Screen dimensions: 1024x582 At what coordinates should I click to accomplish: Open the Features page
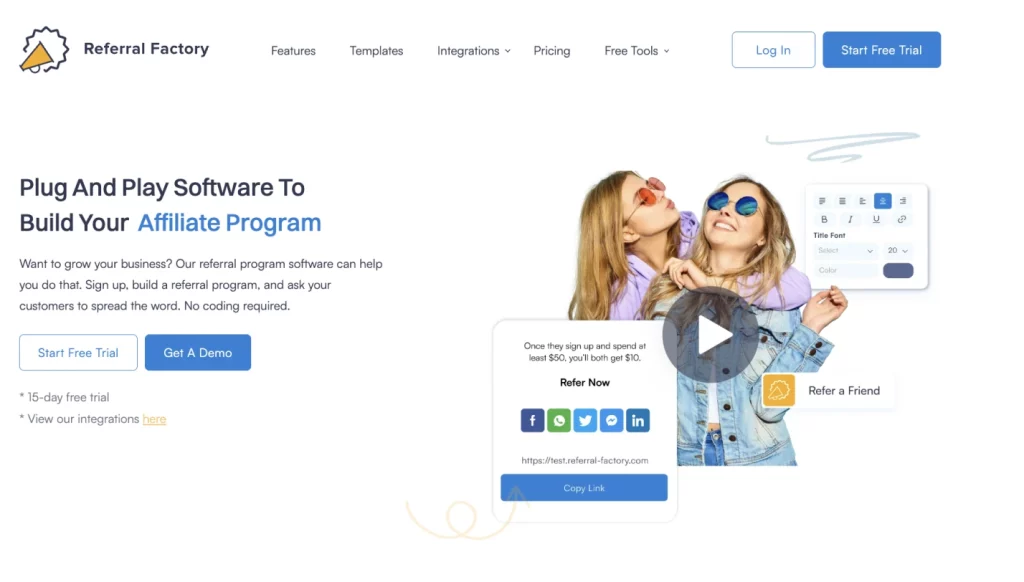pyautogui.click(x=293, y=51)
